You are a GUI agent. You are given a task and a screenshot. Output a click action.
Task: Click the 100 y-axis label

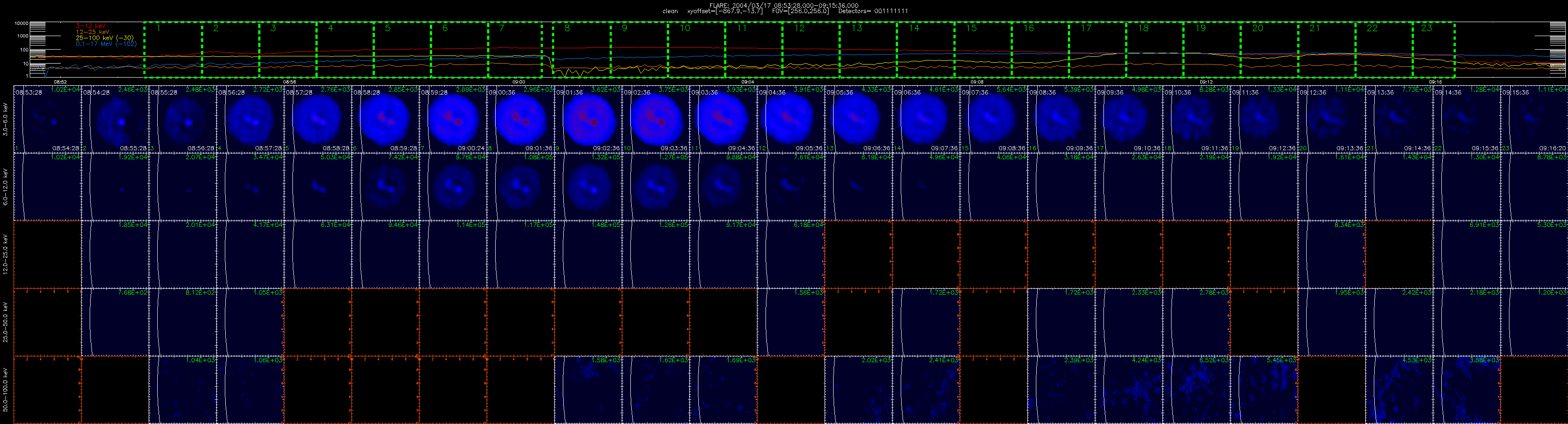[24, 50]
